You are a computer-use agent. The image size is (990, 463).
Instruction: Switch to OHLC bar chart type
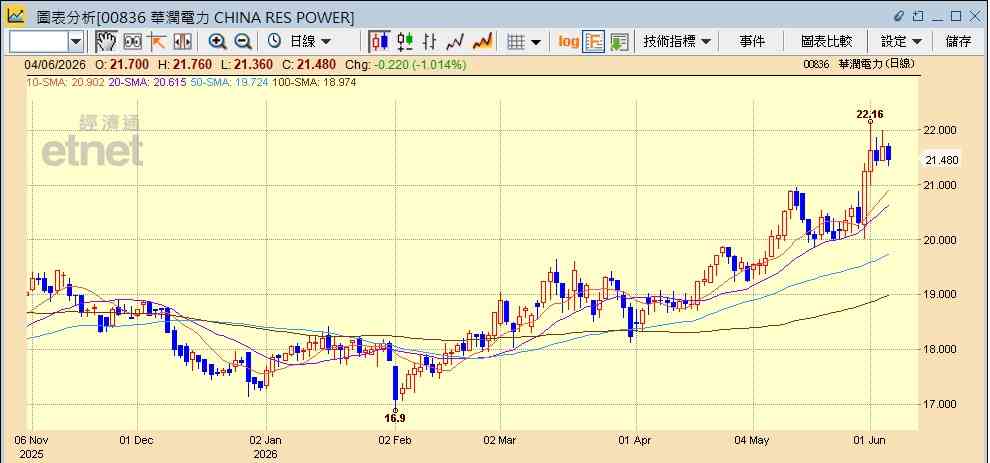pos(429,42)
